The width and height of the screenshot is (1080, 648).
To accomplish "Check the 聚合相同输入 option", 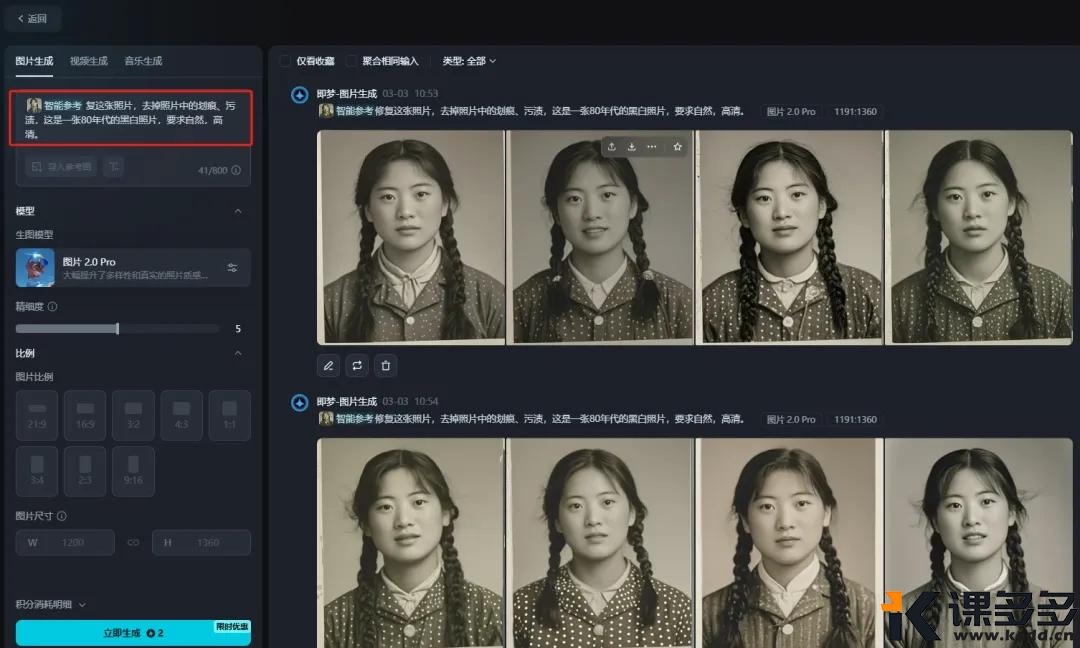I will point(351,61).
